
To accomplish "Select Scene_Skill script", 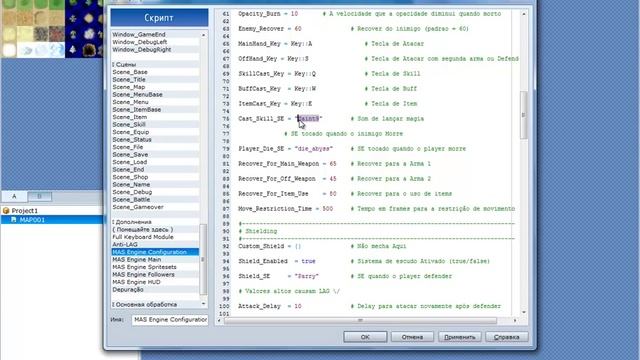I will (x=156, y=124).
